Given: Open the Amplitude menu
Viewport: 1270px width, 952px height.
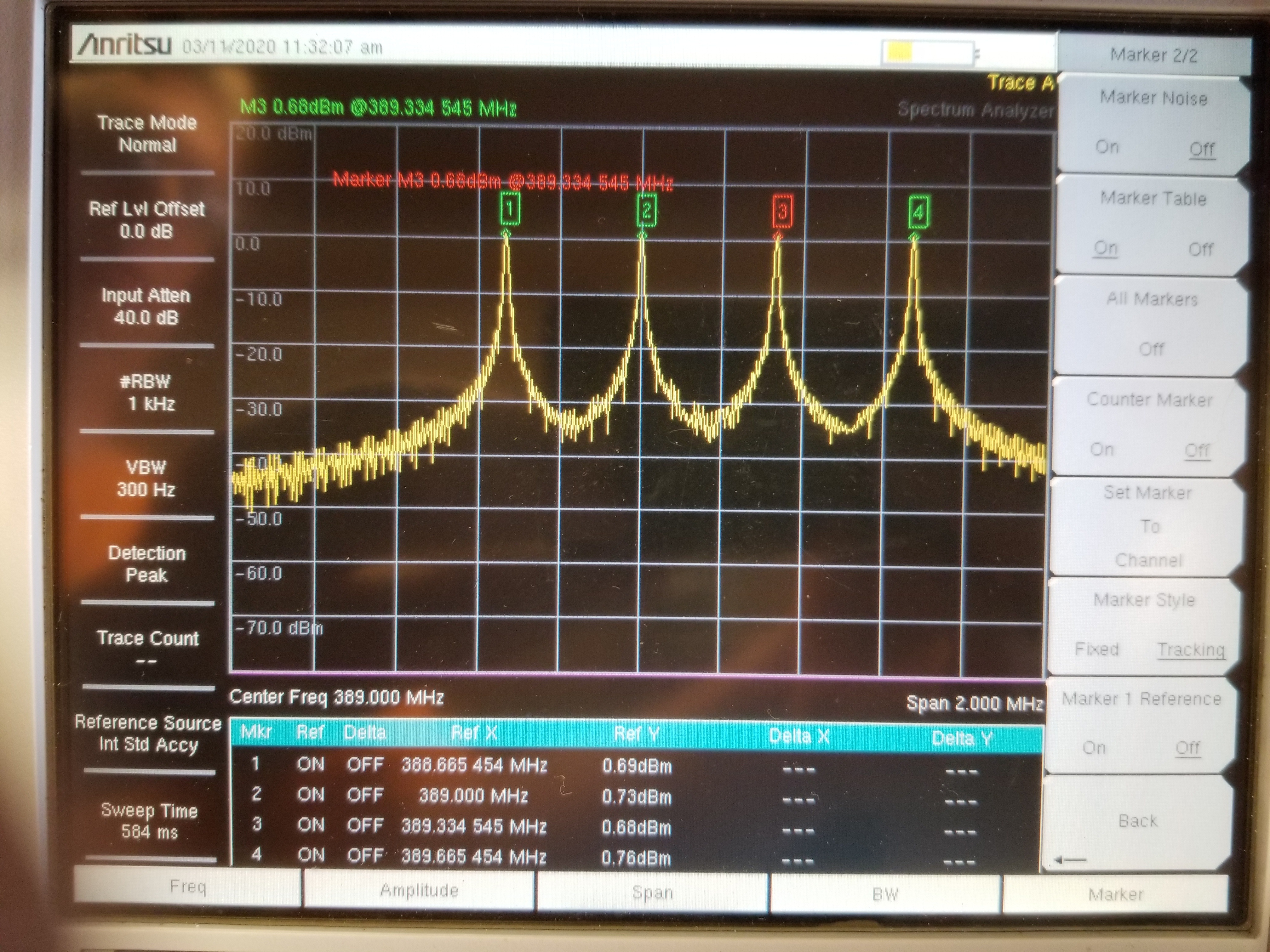Looking at the screenshot, I should click(419, 890).
